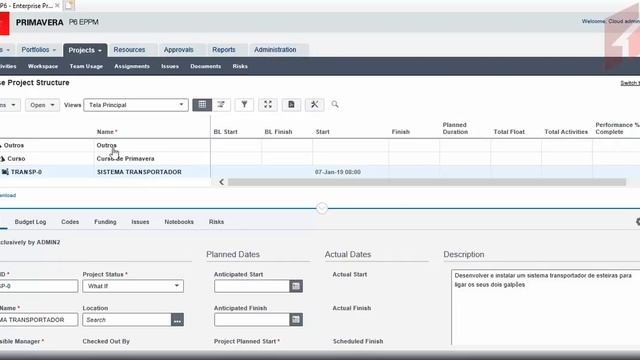
Task: Click the Anticipated Finish date field
Action: tap(252, 320)
